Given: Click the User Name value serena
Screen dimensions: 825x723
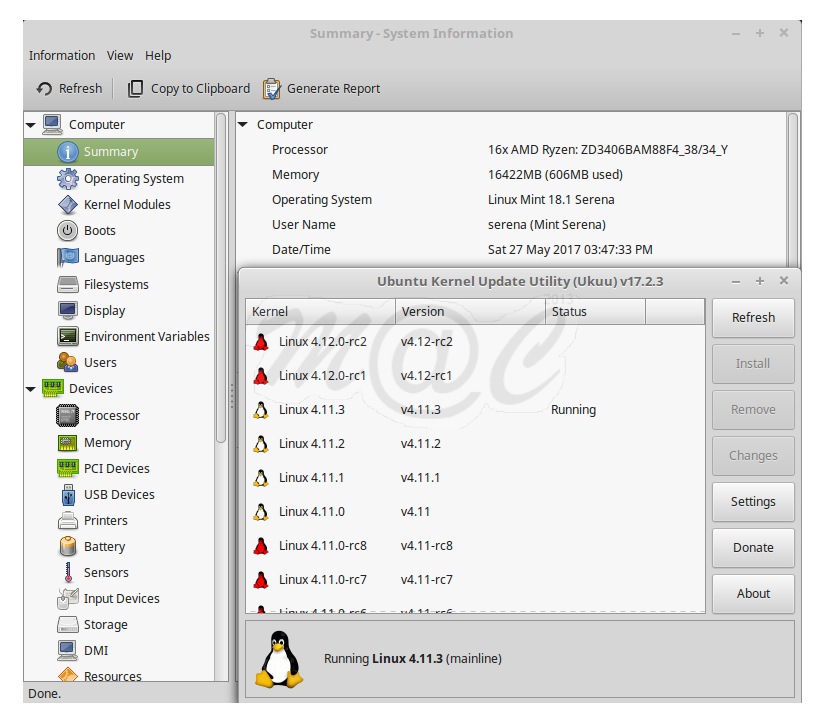Looking at the screenshot, I should [x=547, y=225].
